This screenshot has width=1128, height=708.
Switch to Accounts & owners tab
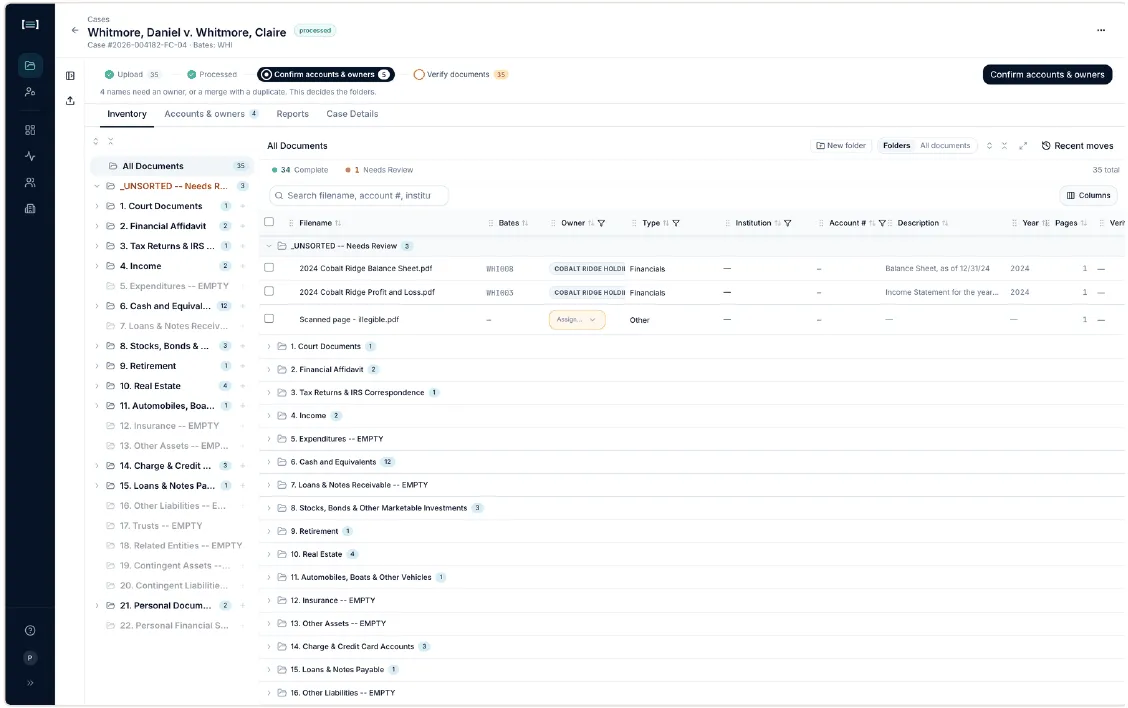[x=211, y=114]
